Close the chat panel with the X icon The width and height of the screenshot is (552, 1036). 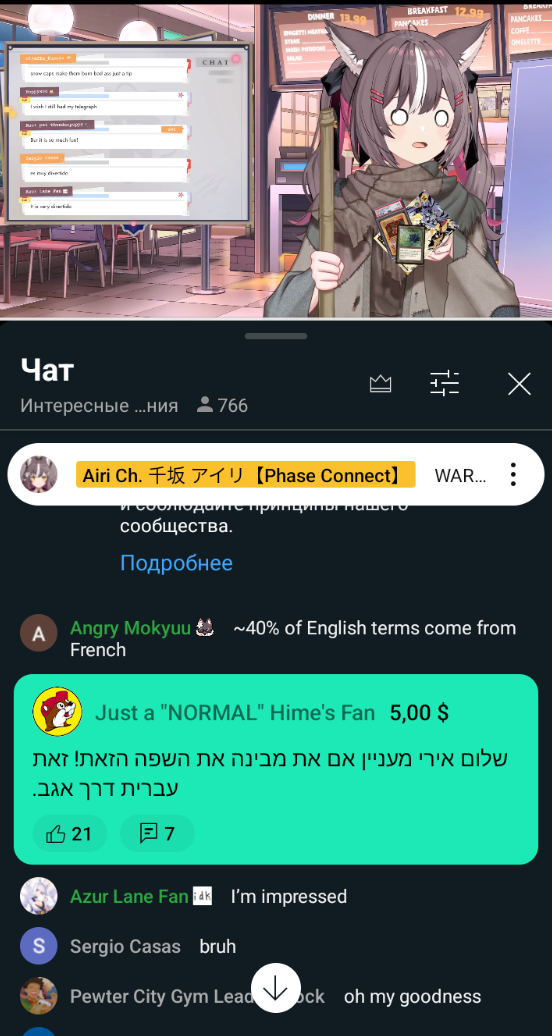(x=519, y=383)
